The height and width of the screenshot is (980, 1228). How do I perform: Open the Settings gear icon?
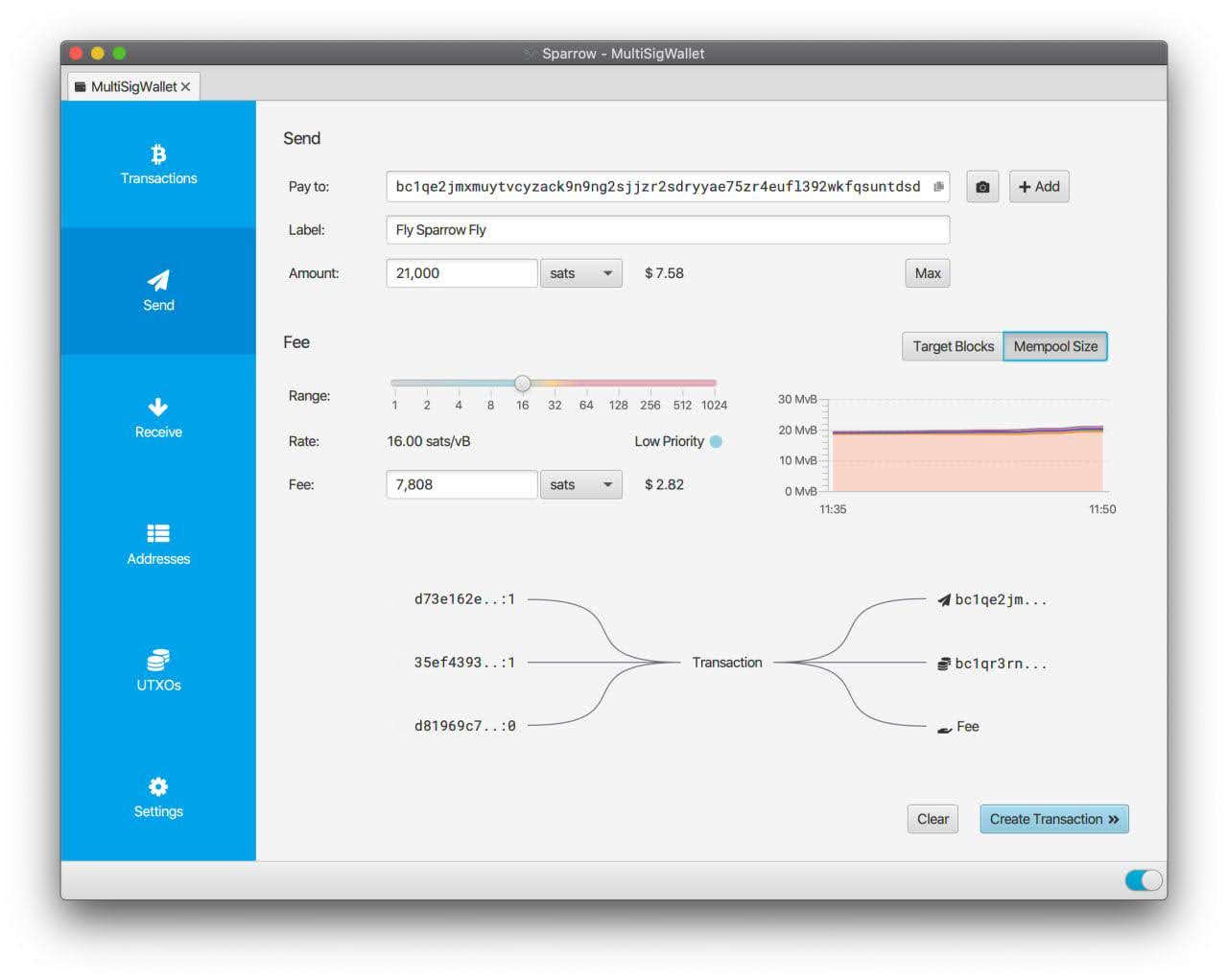(158, 786)
